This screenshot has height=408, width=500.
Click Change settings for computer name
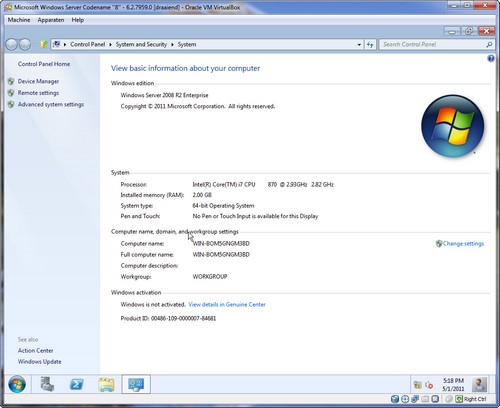coord(463,244)
